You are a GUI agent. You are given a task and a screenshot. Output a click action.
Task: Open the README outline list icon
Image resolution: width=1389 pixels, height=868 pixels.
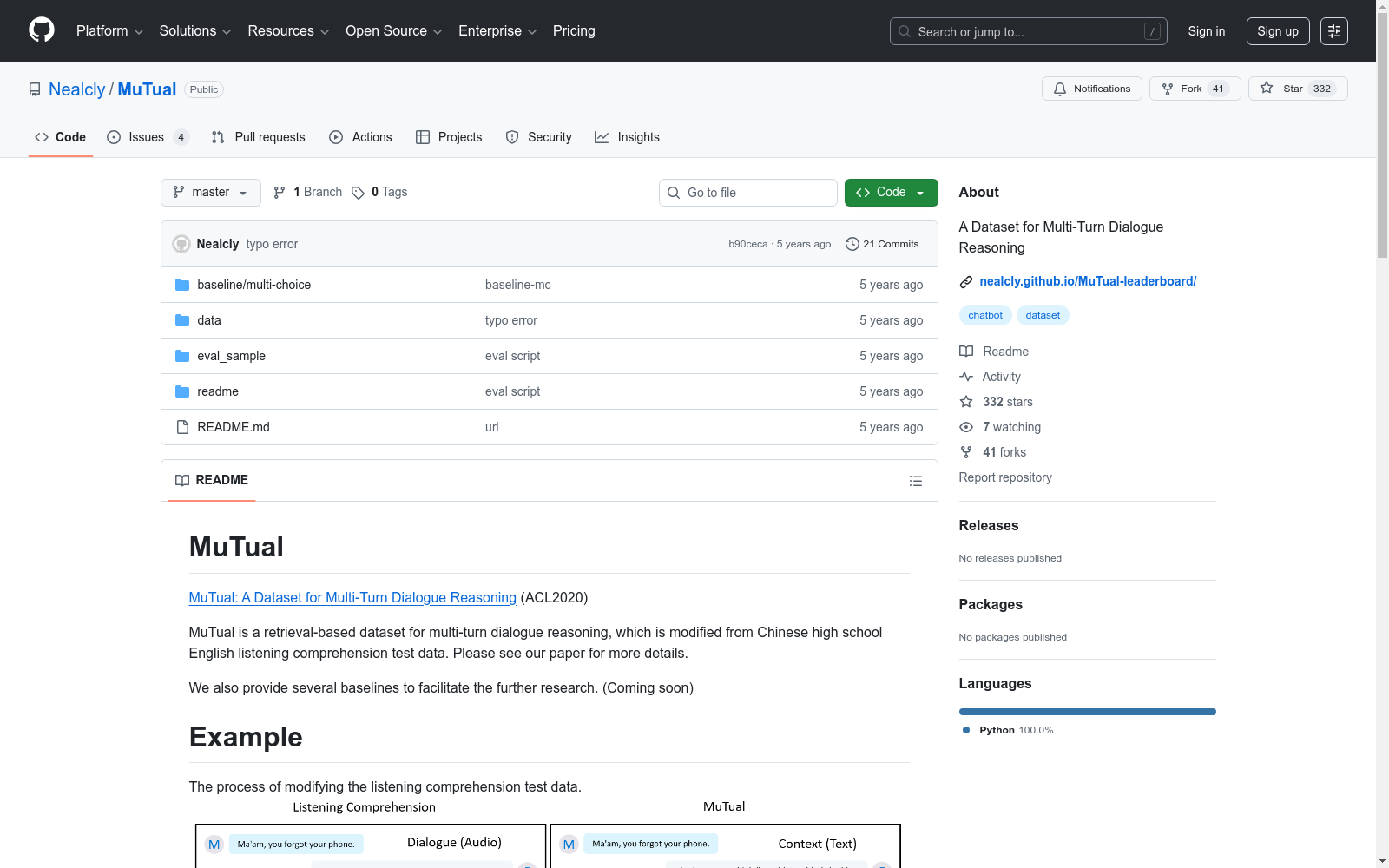[x=915, y=481]
